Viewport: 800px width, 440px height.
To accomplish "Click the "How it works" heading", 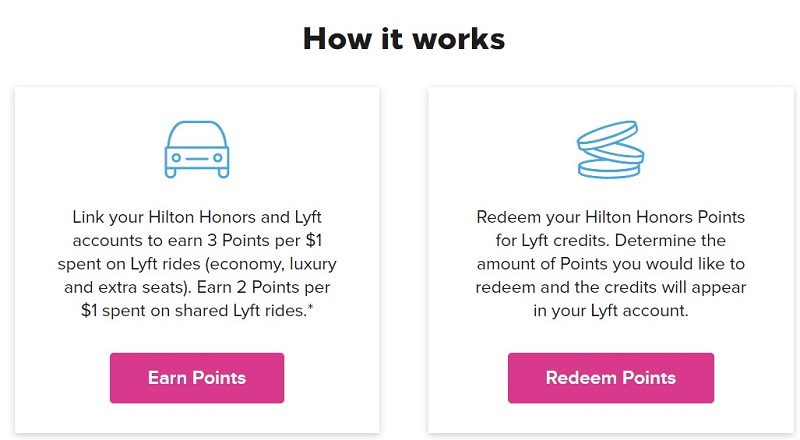I will (404, 39).
